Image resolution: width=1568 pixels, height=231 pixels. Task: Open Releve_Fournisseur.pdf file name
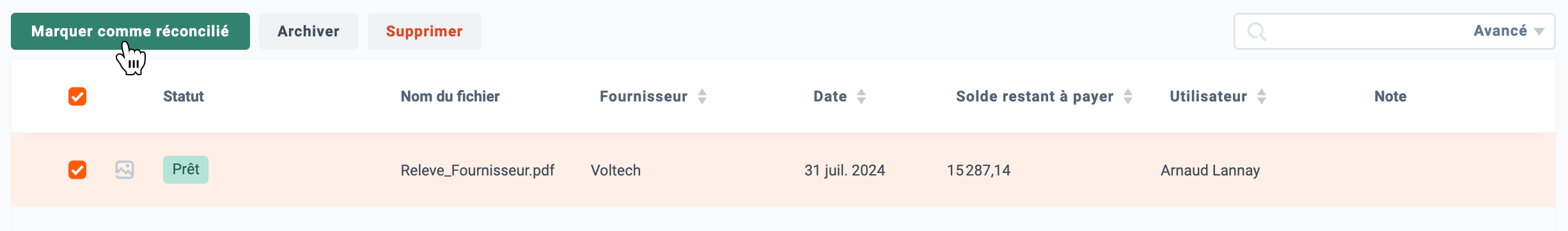point(477,170)
